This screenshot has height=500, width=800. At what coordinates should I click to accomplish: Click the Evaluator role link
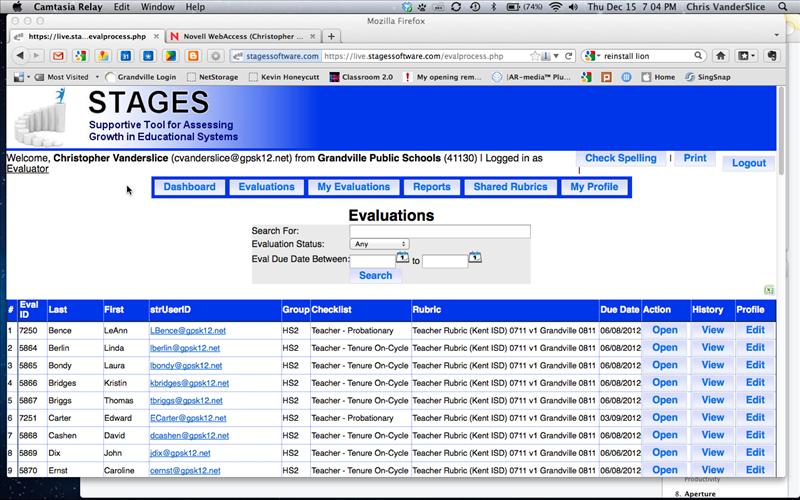tap(28, 169)
